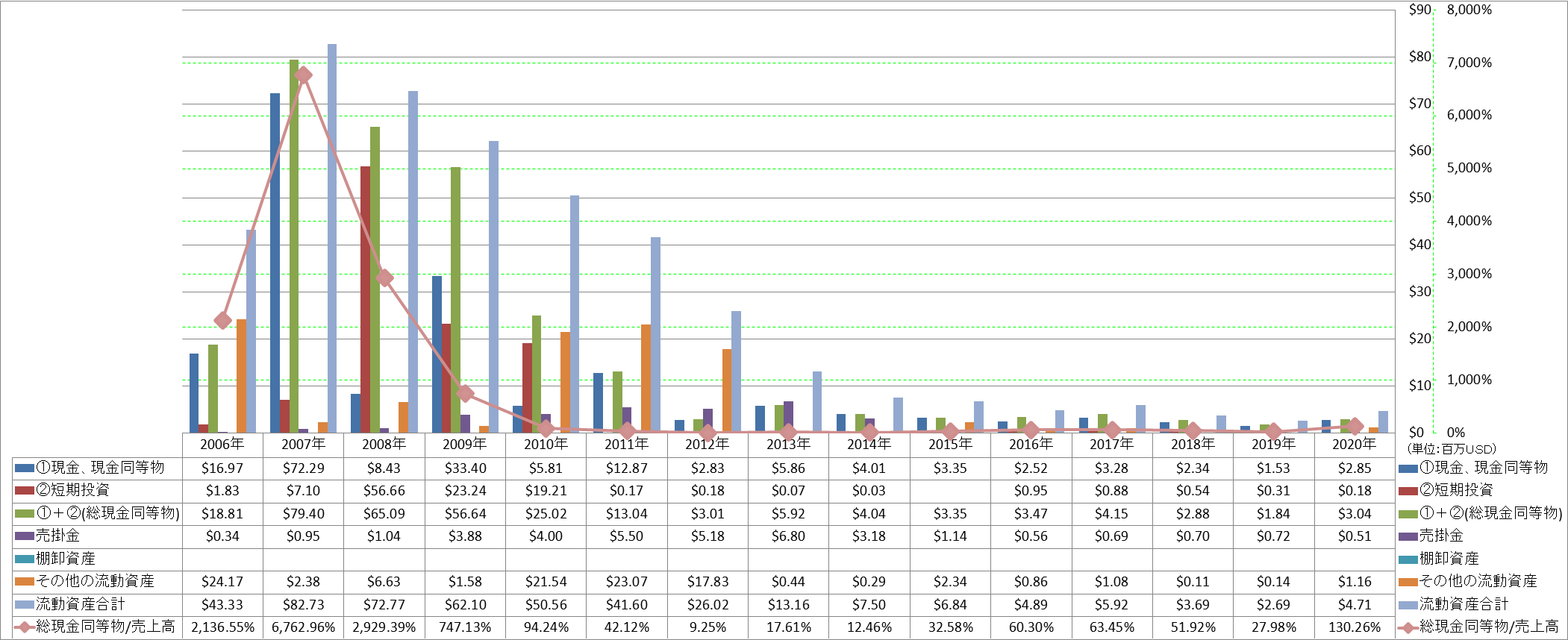The image size is (1568, 640).
Task: Click the $16.97 cash cell for 2006
Action: point(222,468)
